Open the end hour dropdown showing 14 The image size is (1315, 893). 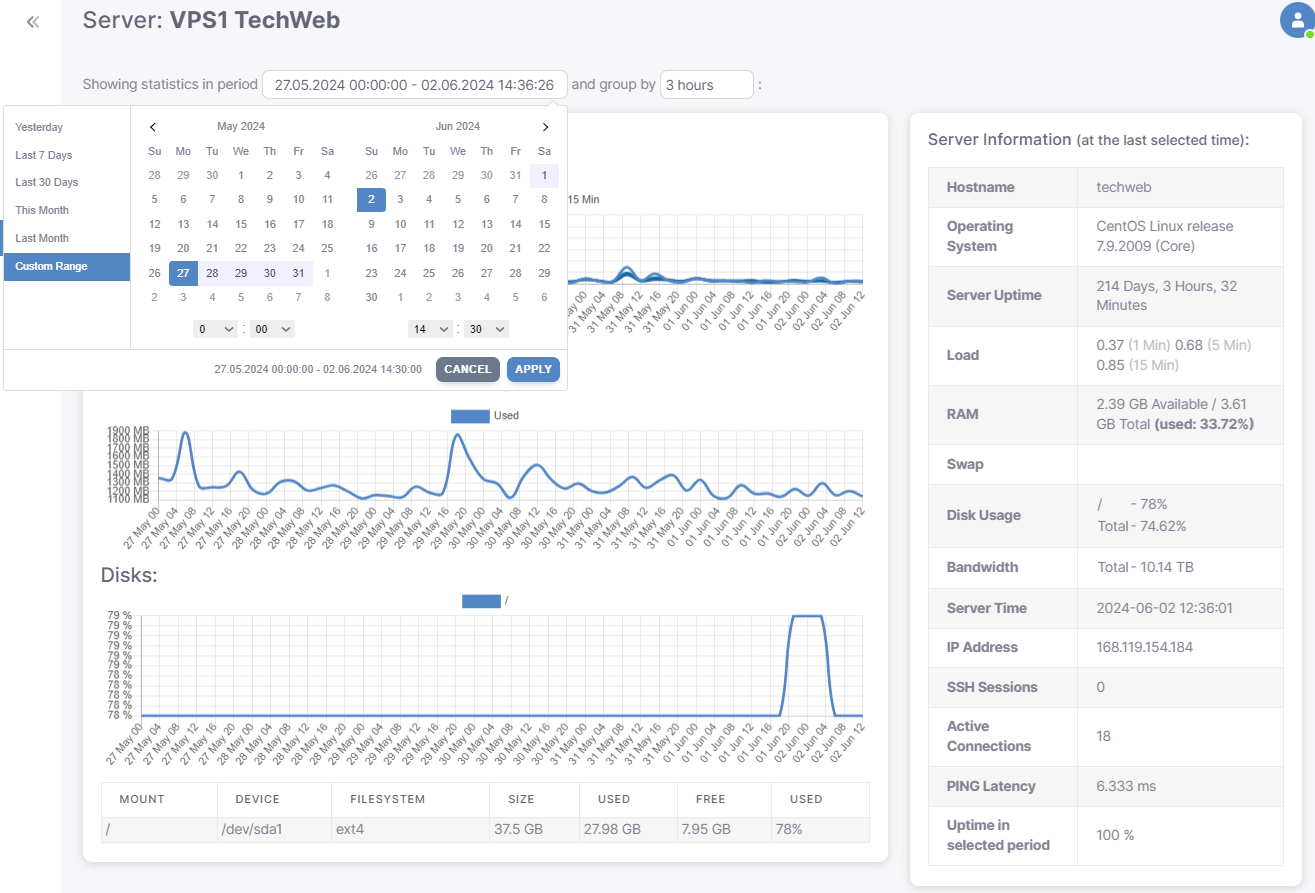[430, 329]
